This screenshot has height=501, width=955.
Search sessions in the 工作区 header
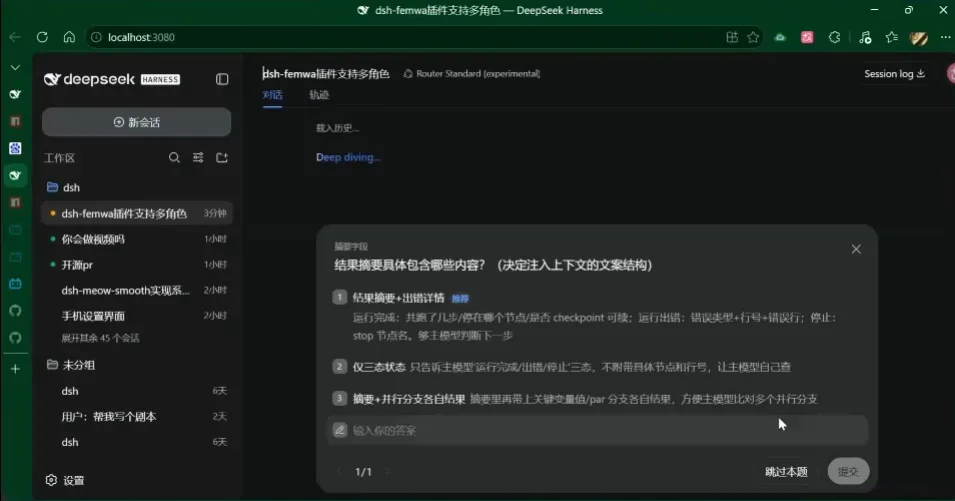pyautogui.click(x=174, y=158)
